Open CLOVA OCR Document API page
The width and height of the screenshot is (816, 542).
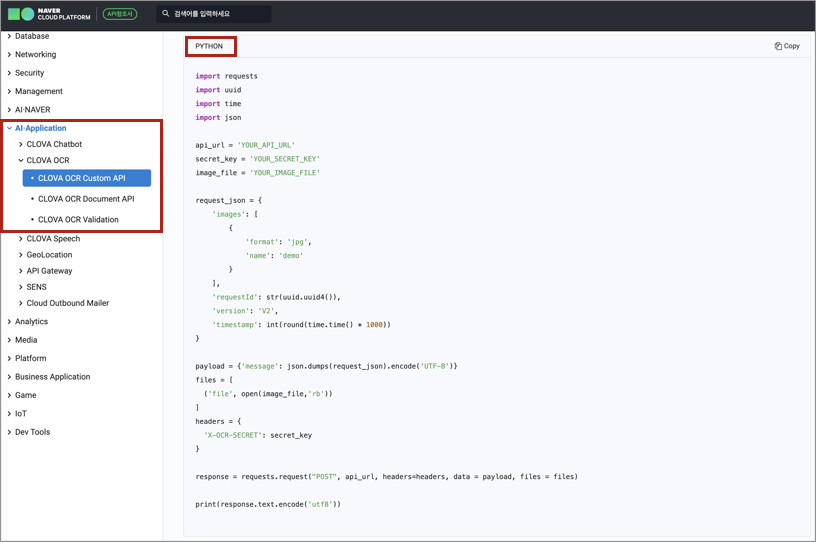[86, 199]
